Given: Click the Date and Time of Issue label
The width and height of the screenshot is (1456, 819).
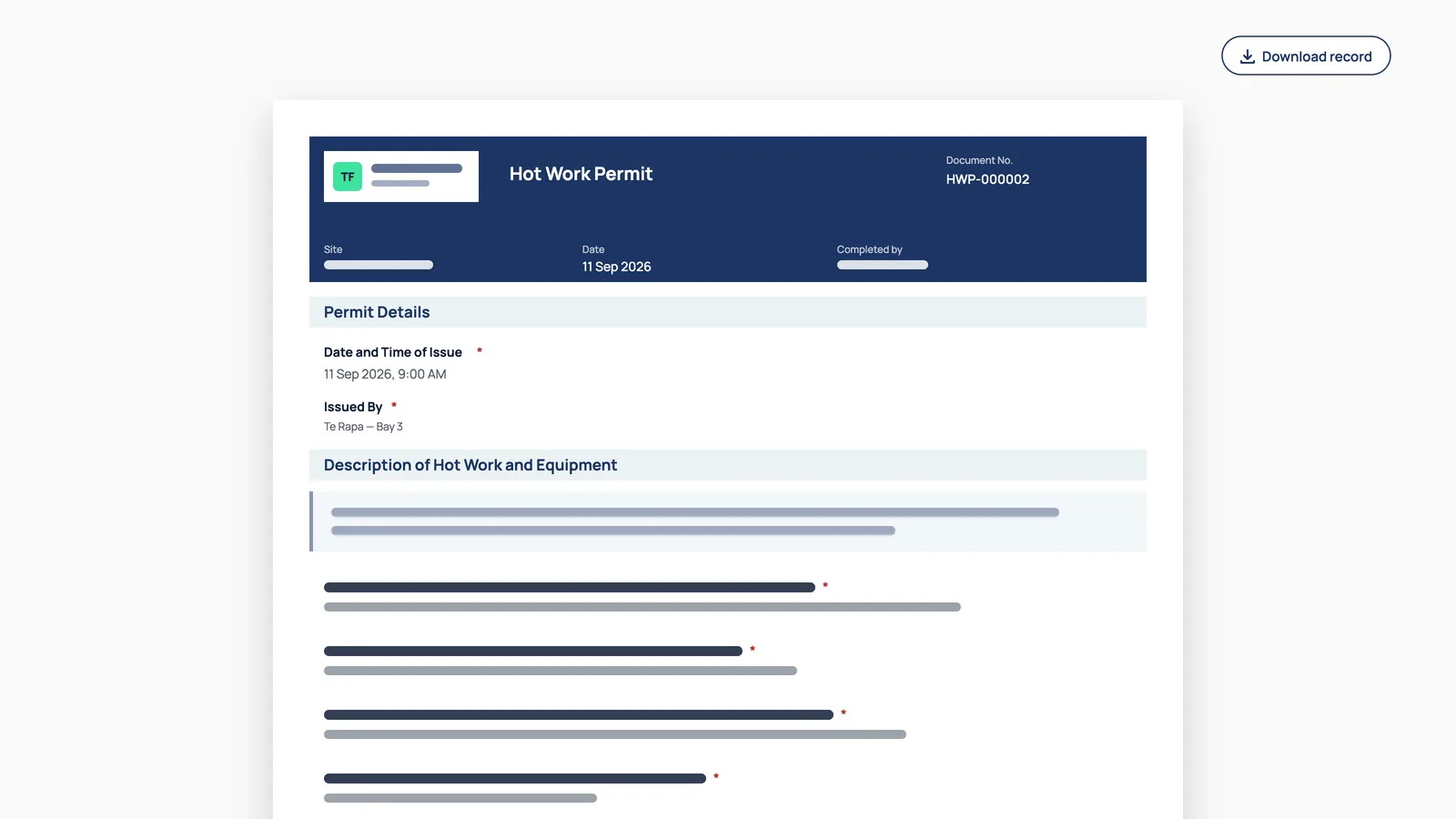Looking at the screenshot, I should [x=393, y=352].
